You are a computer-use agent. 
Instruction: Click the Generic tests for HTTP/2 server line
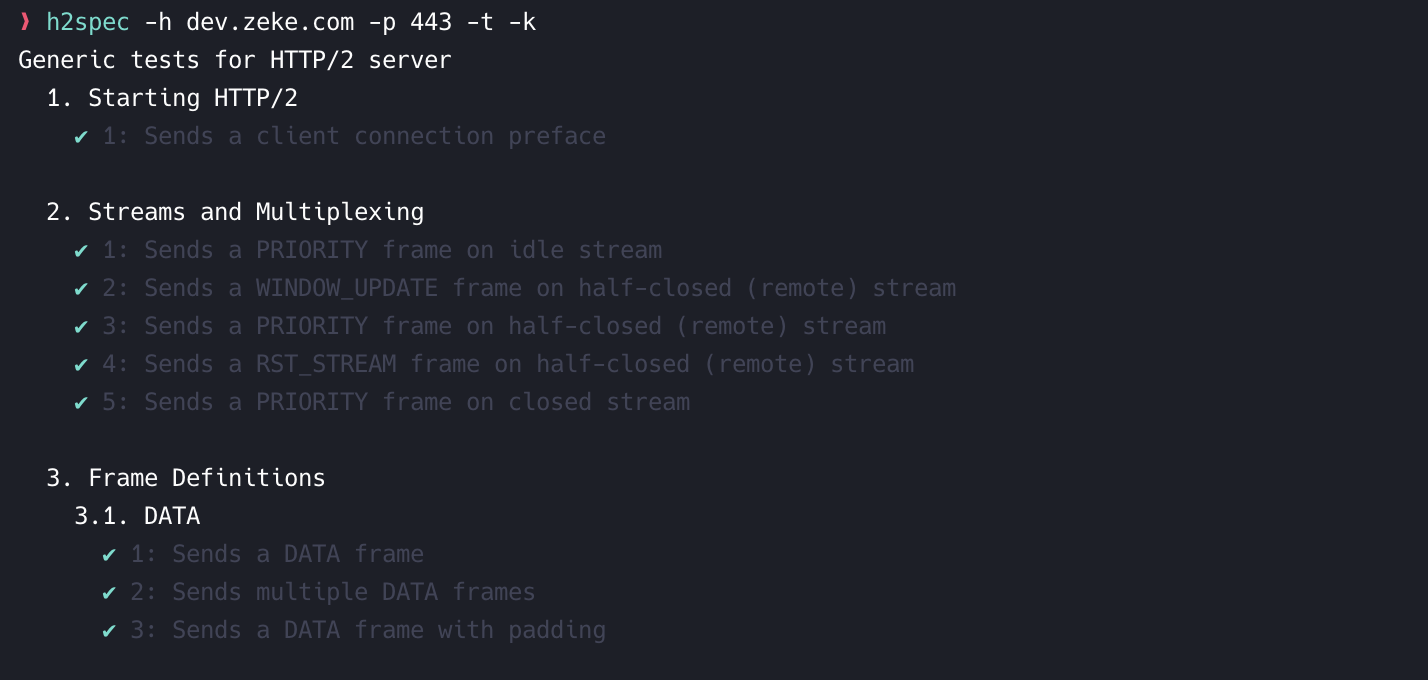[x=235, y=60]
